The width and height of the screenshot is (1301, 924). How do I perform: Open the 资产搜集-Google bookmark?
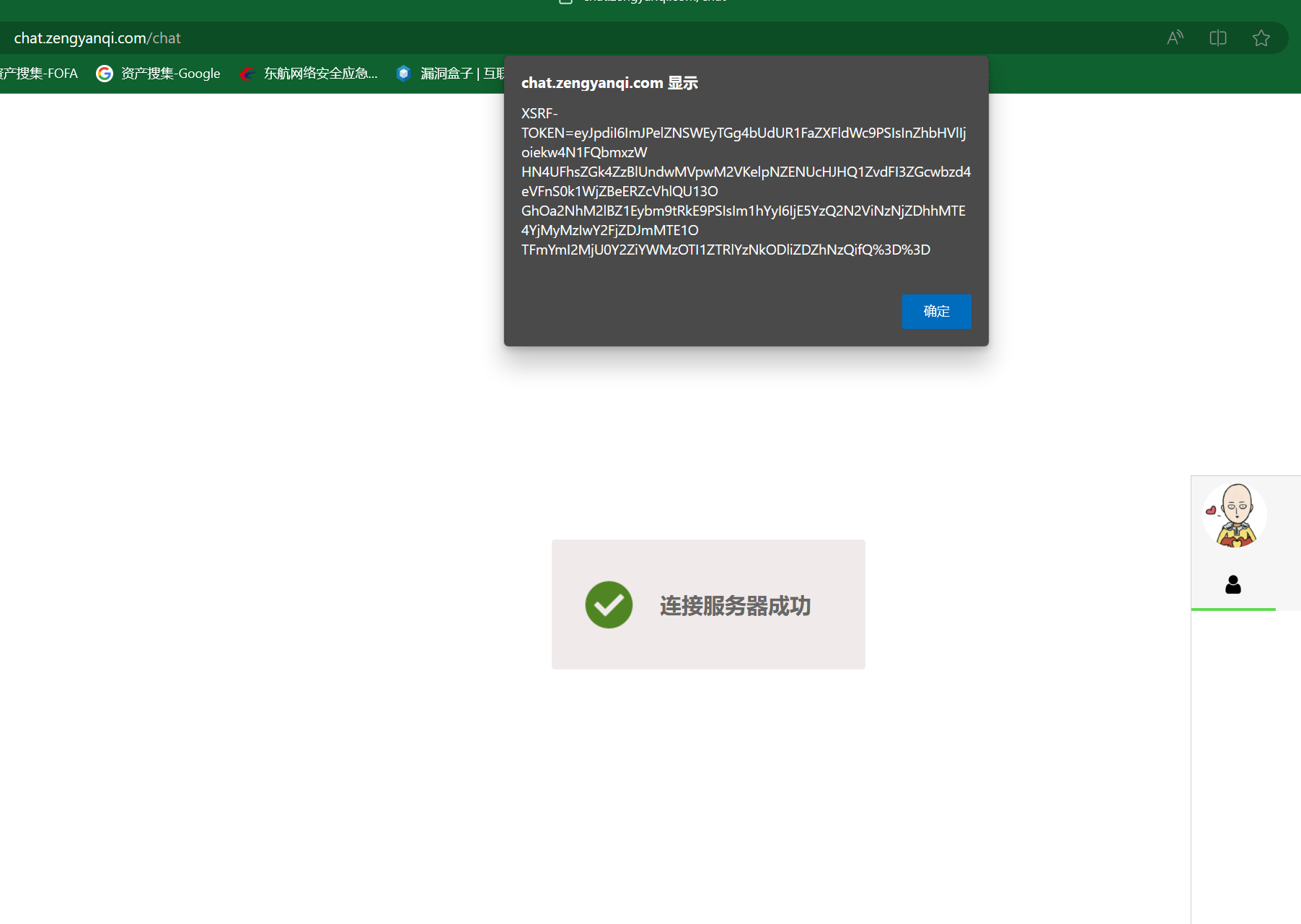(169, 73)
